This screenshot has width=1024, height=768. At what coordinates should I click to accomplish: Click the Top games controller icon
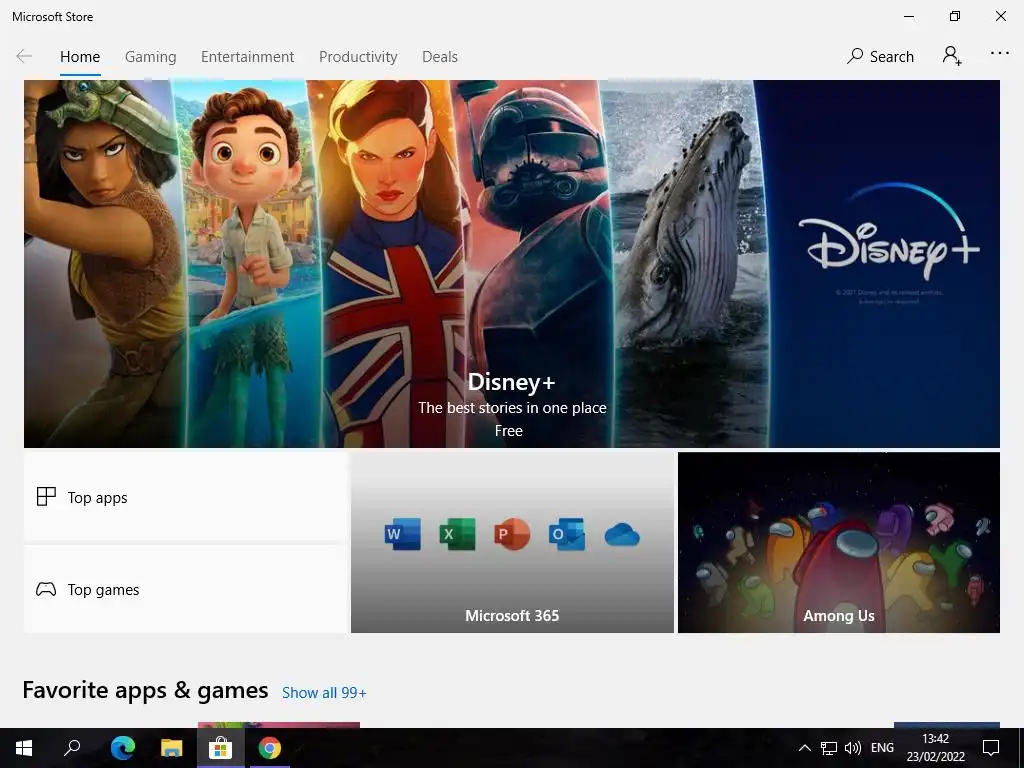46,589
